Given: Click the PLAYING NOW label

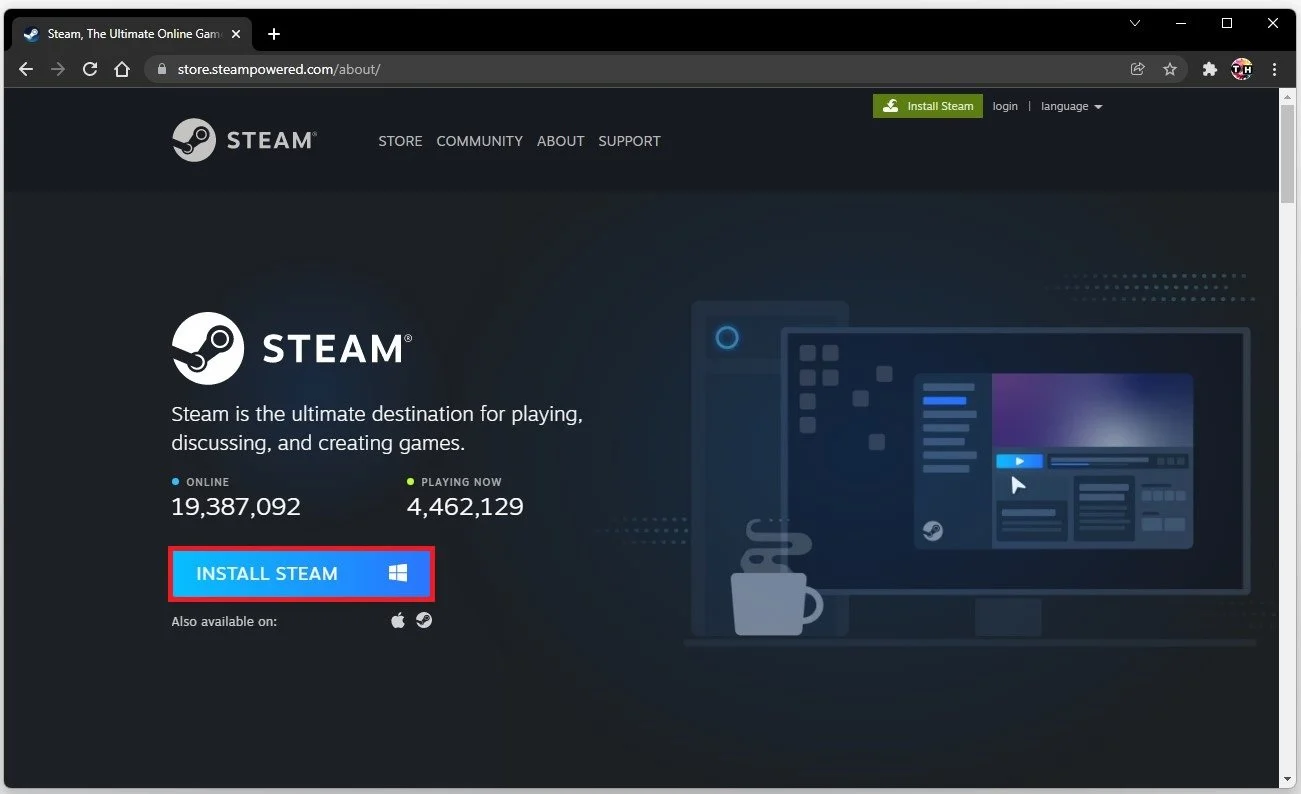Looking at the screenshot, I should click(461, 482).
